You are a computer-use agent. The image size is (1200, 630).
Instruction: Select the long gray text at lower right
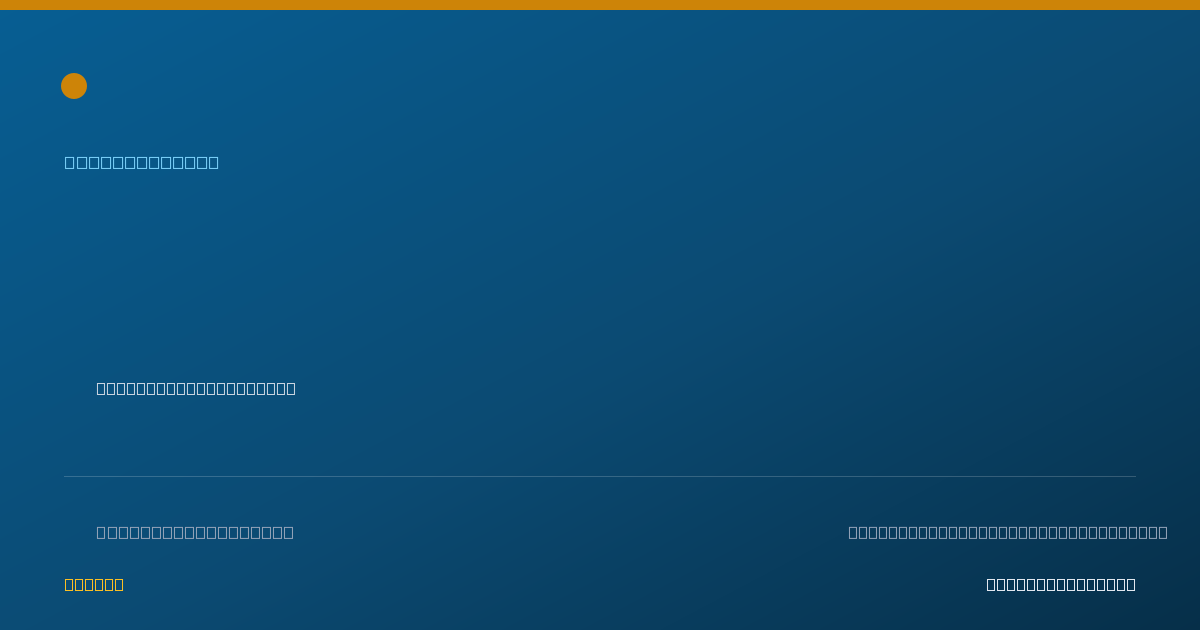click(x=1008, y=532)
